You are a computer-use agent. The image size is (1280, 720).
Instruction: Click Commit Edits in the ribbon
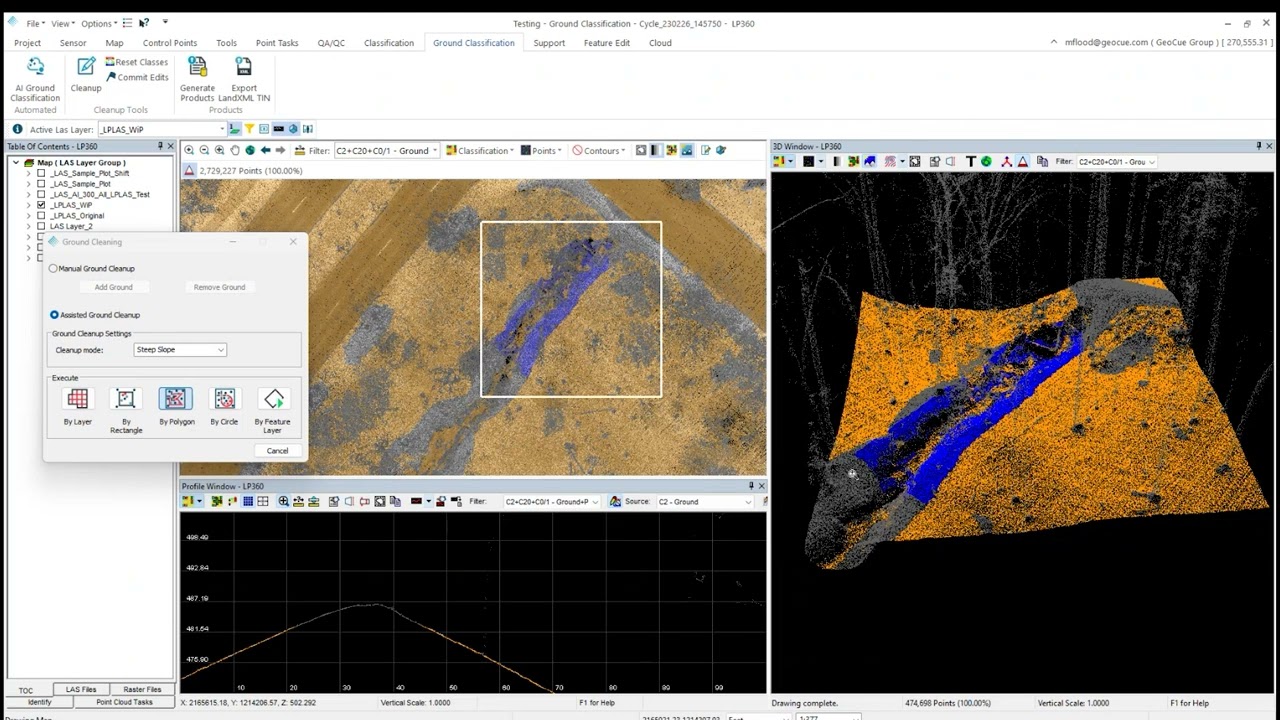pyautogui.click(x=136, y=77)
